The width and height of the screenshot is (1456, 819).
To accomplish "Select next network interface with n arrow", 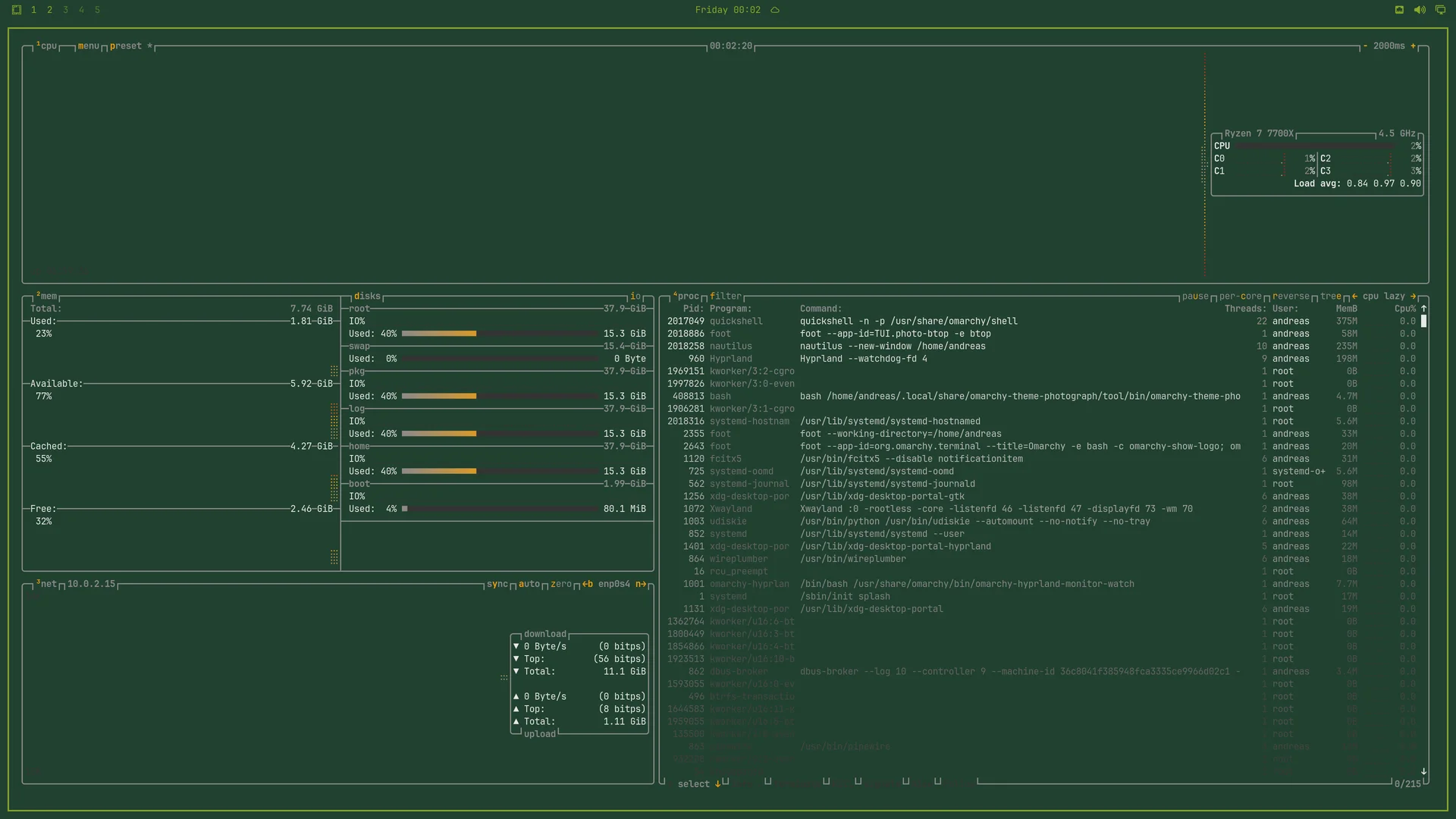I will [641, 584].
